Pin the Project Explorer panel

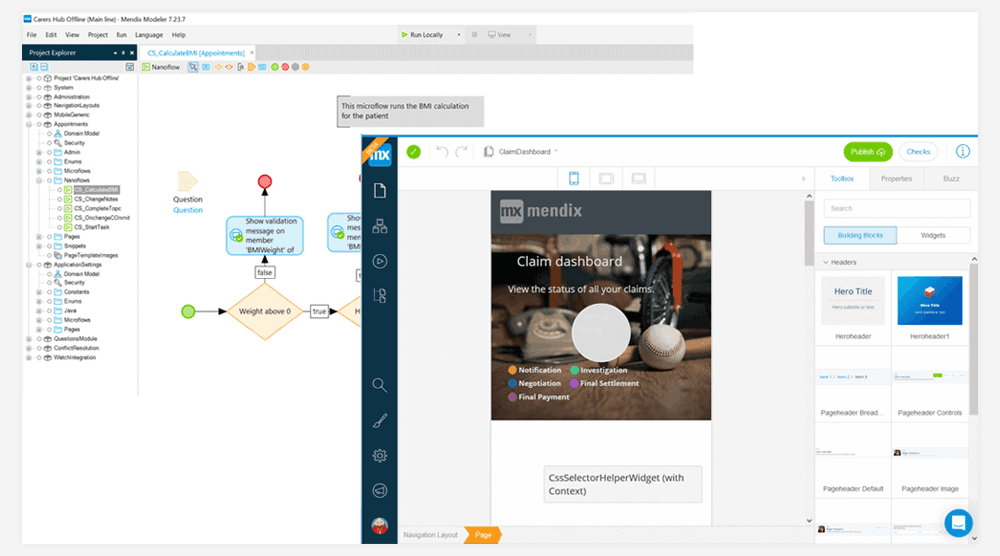click(x=123, y=53)
